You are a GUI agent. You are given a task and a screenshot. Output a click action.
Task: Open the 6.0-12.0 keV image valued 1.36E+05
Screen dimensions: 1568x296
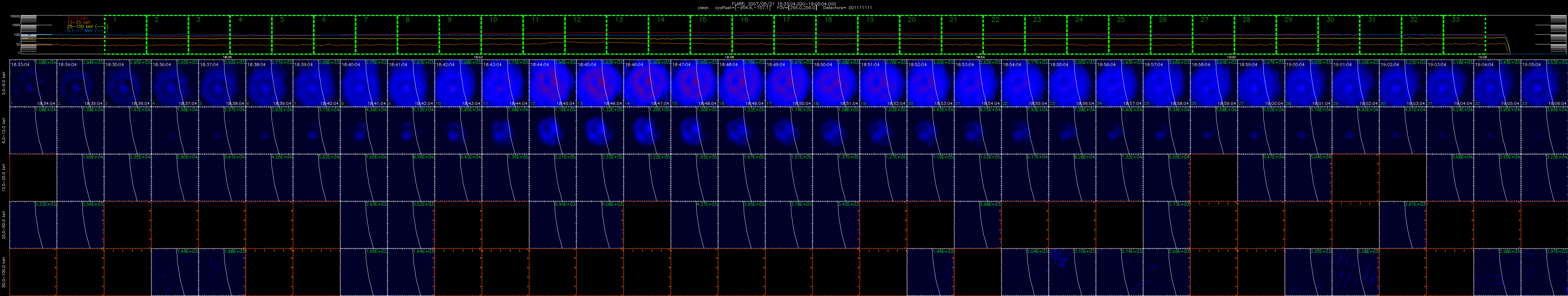click(x=648, y=130)
